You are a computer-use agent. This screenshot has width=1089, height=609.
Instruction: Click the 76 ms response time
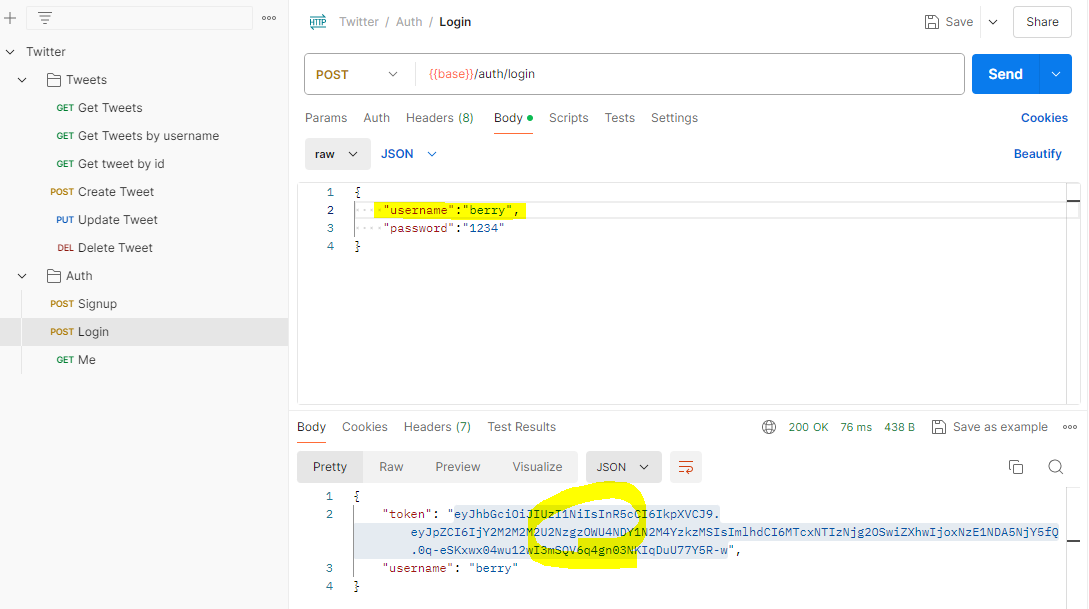856,427
